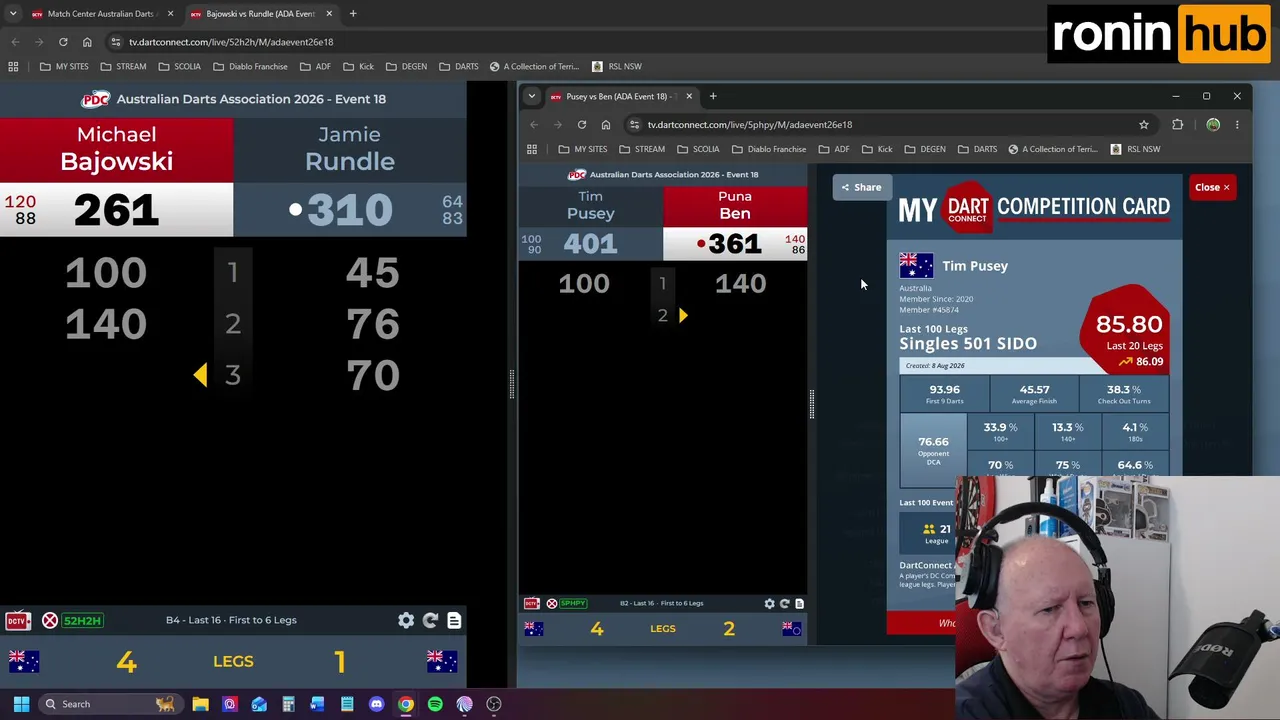Open File Explorer from taskbar

pos(200,704)
